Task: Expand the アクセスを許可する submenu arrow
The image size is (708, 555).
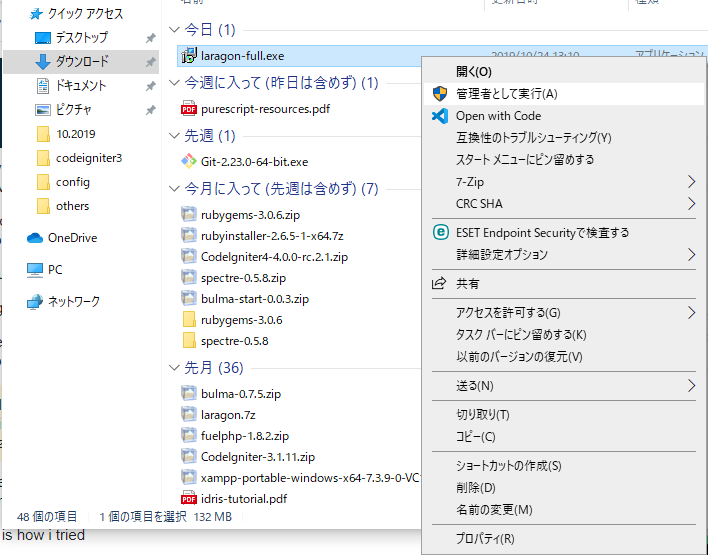Action: [x=691, y=312]
